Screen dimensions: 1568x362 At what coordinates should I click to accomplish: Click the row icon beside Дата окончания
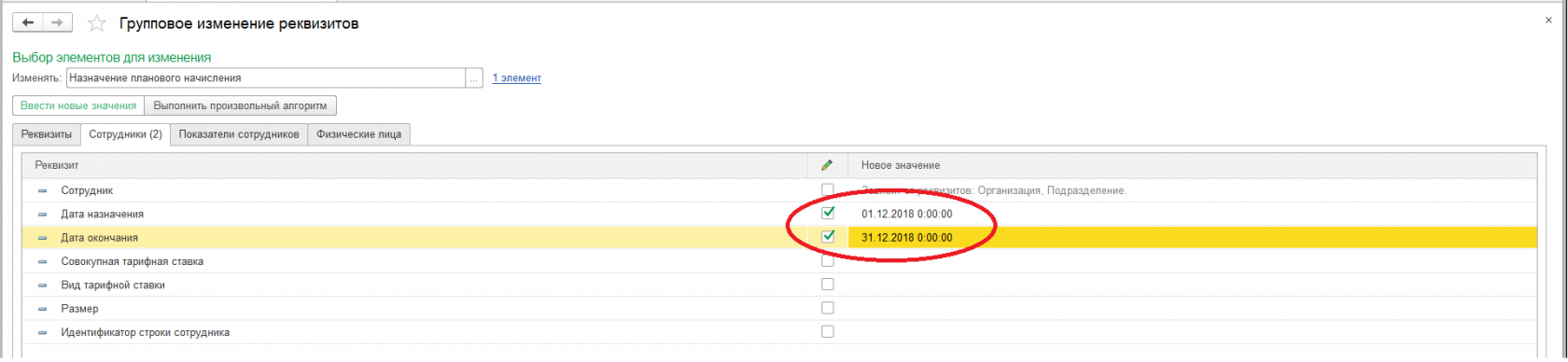pyautogui.click(x=43, y=238)
